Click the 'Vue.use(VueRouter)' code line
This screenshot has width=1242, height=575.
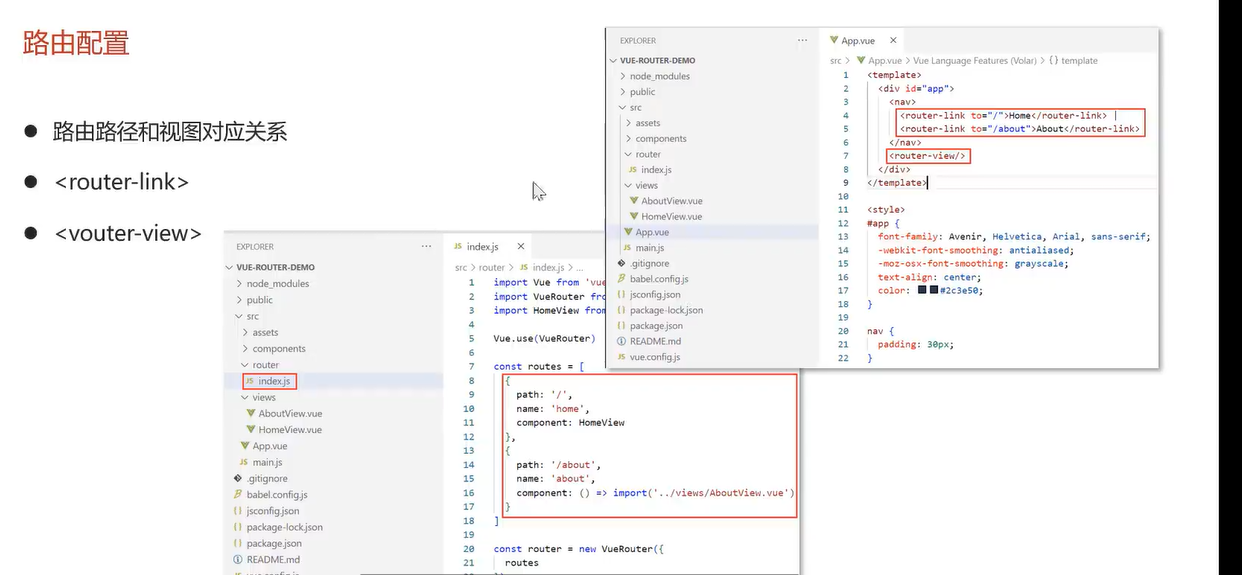(x=544, y=338)
